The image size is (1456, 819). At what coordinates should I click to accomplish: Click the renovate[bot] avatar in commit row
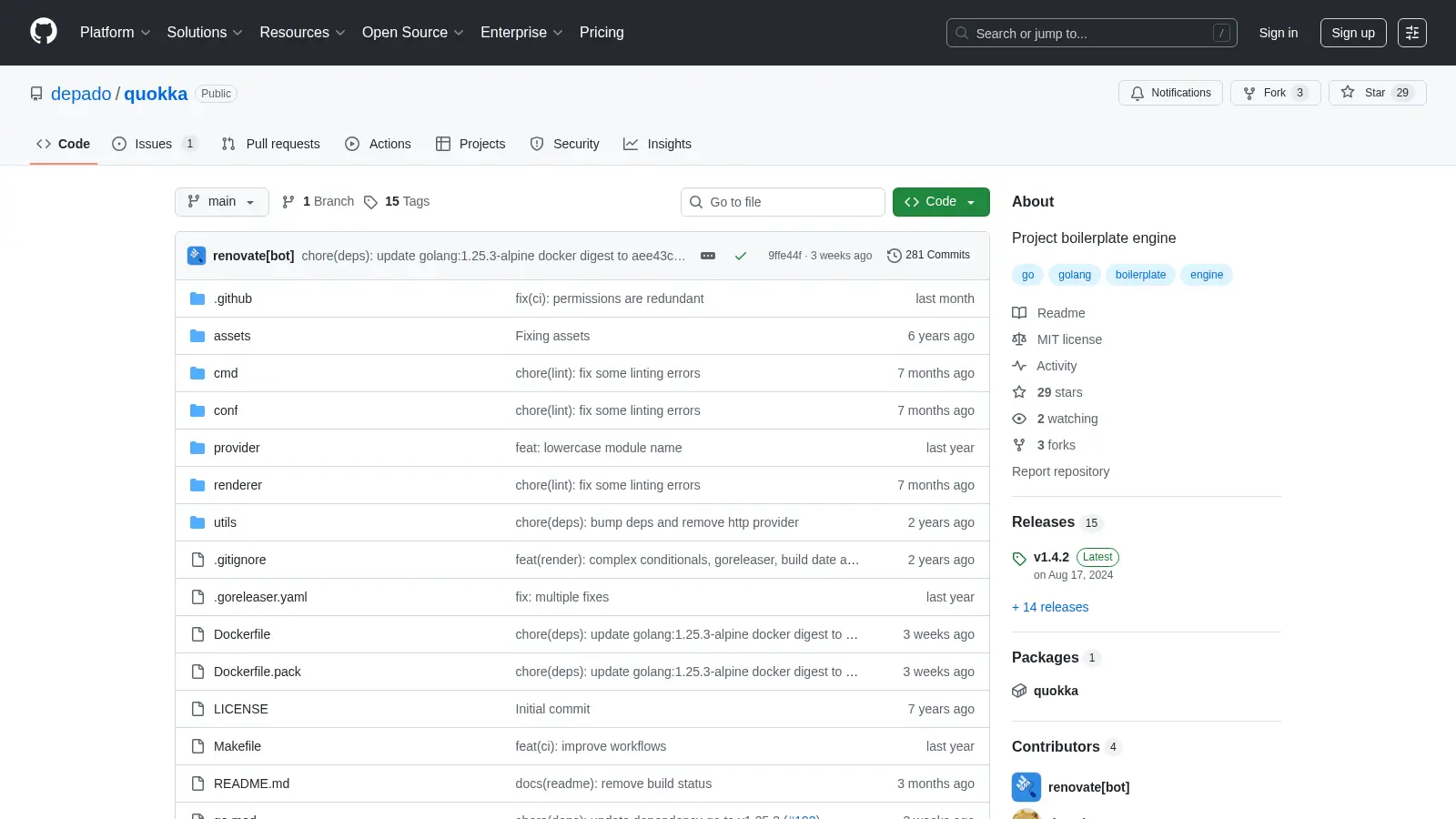[x=197, y=256]
